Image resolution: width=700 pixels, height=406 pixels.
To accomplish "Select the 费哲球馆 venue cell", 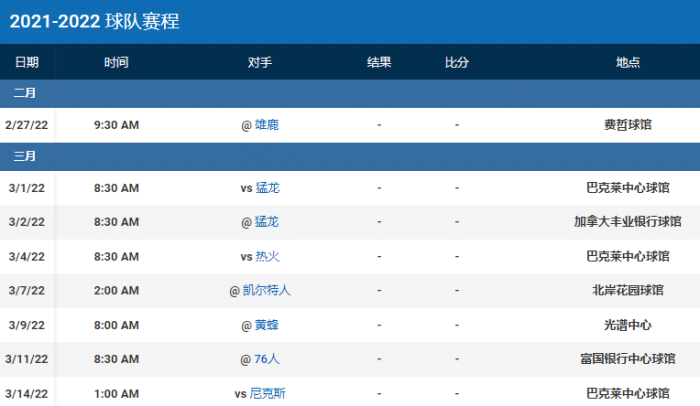I will tap(628, 125).
